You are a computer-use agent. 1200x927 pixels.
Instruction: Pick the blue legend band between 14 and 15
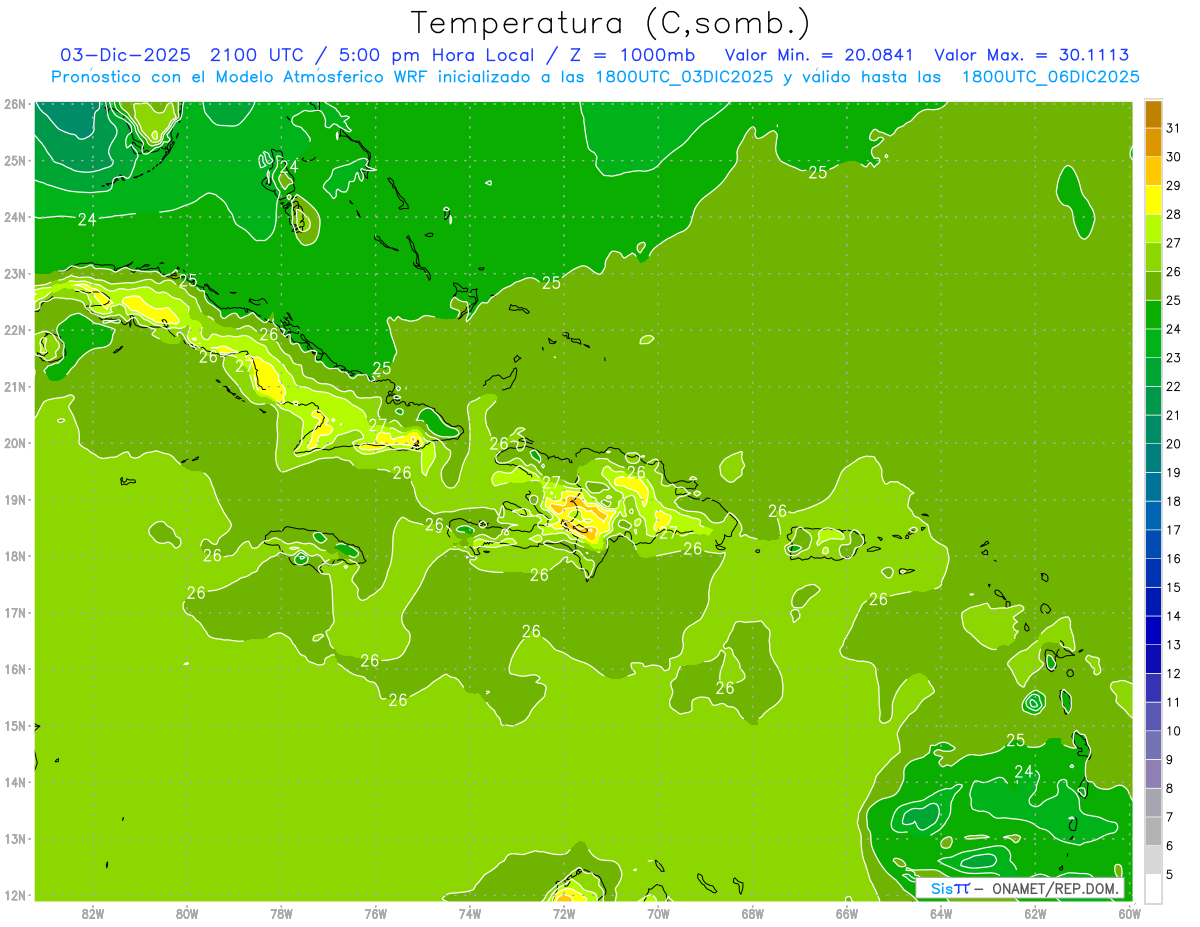1153,602
